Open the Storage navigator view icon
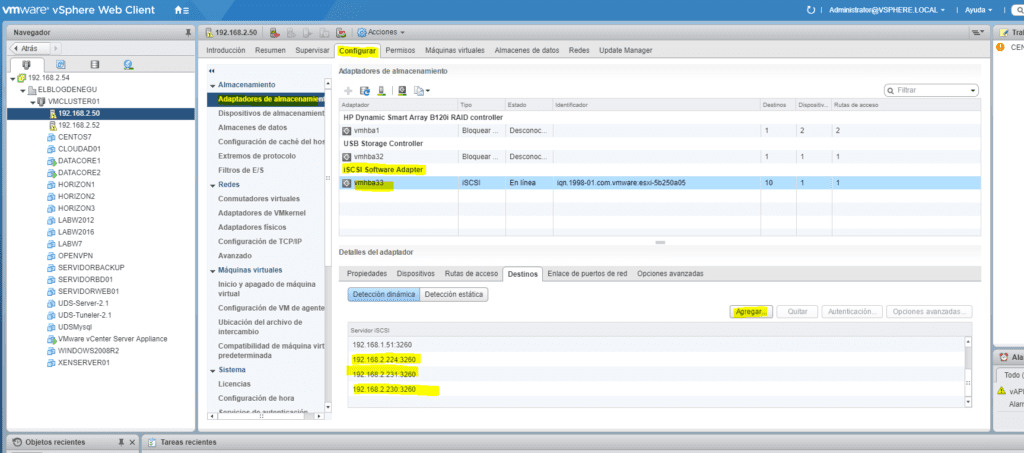 point(95,65)
